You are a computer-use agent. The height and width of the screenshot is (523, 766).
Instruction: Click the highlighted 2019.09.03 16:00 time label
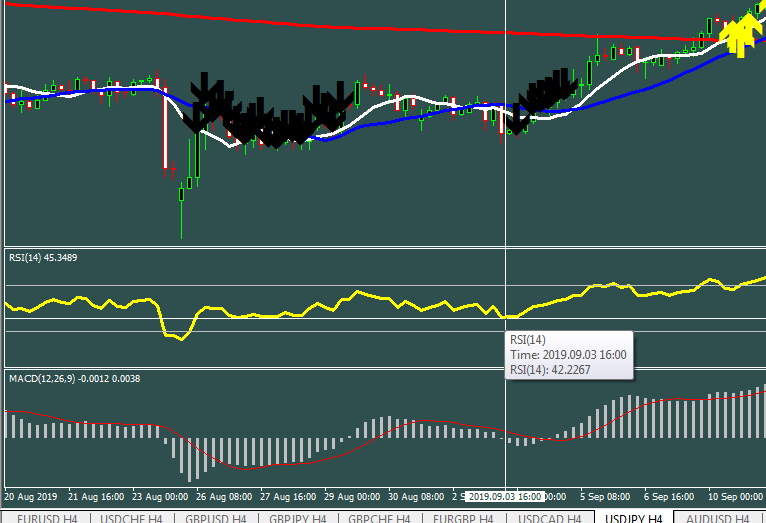pos(505,496)
